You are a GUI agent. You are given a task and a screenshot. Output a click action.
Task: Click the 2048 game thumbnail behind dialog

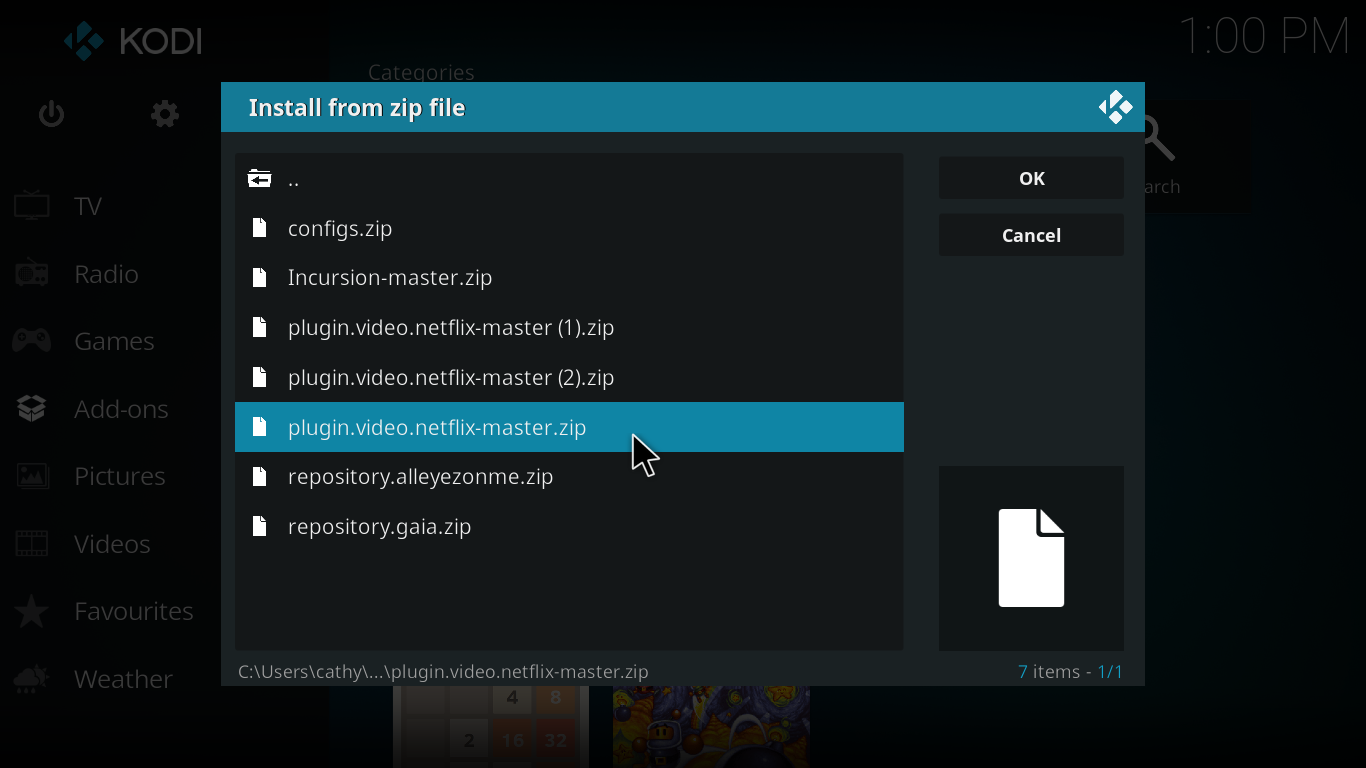(x=491, y=726)
